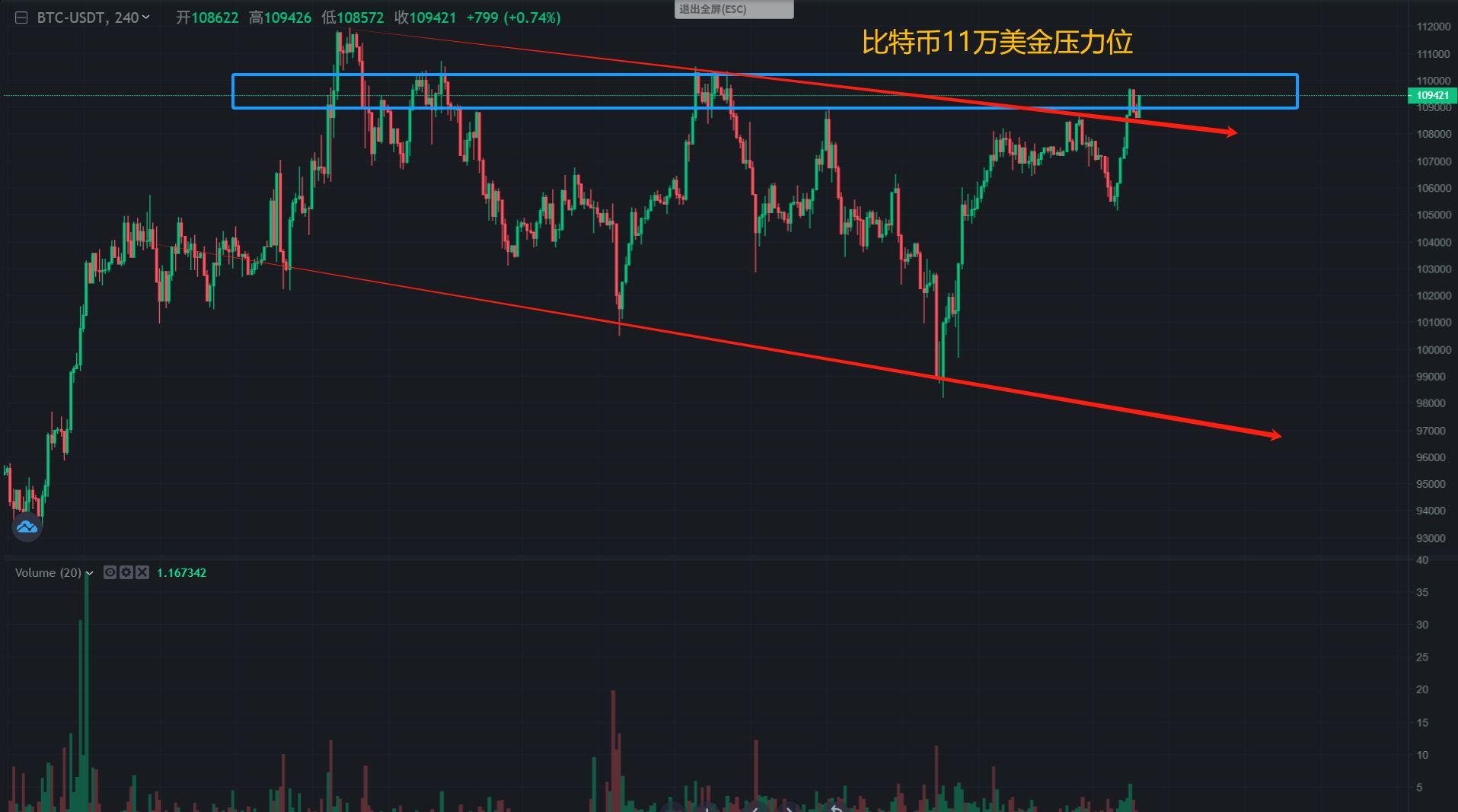Click the yellow 比特币11万美金压力位 text annotation
The width and height of the screenshot is (1458, 812).
pos(997,42)
